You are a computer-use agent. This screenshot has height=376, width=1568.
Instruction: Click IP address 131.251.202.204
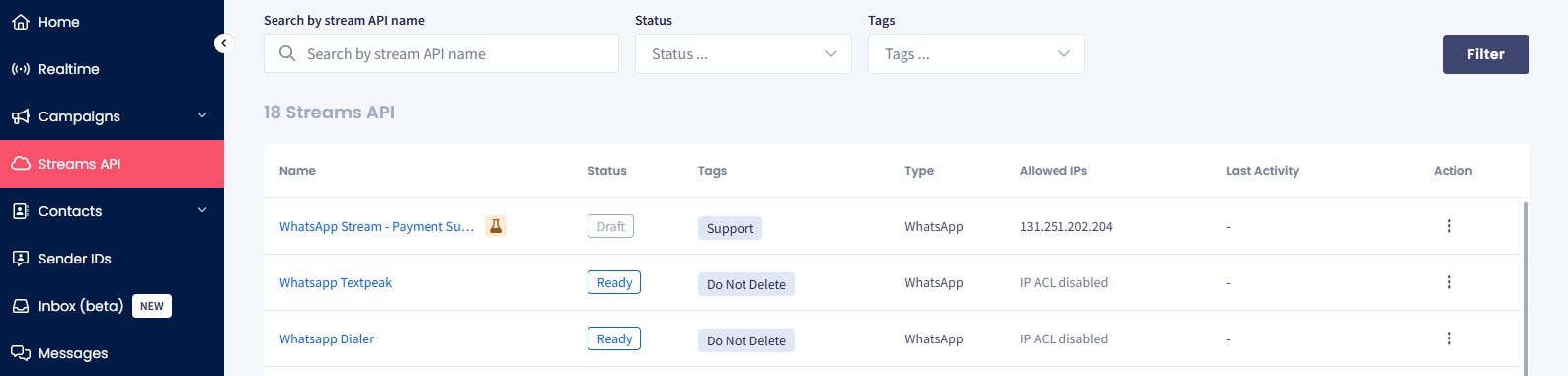pos(1065,226)
